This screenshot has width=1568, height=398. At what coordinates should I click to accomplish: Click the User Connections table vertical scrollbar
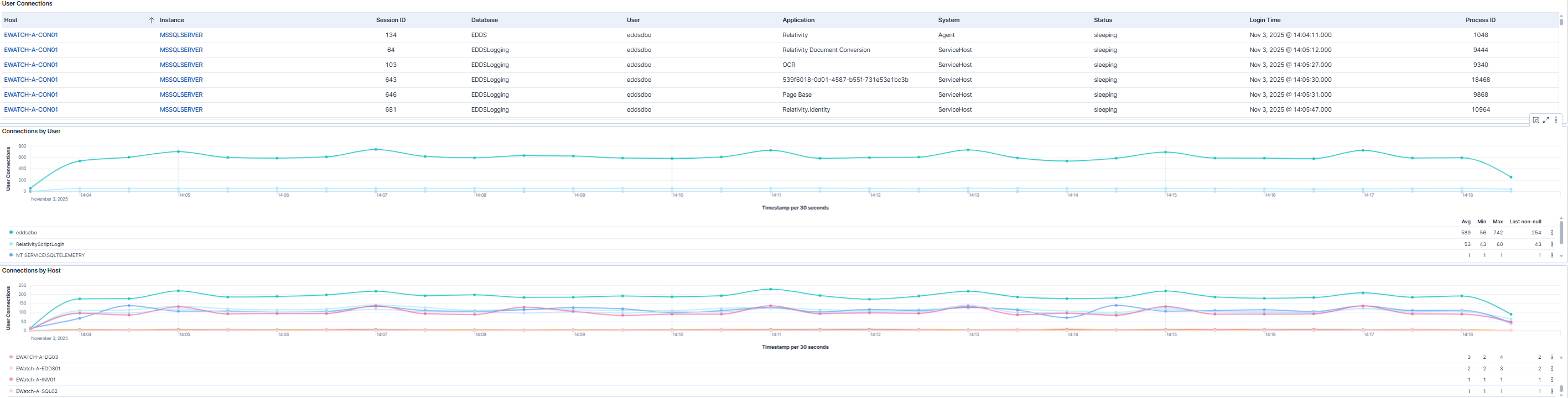1561,22
